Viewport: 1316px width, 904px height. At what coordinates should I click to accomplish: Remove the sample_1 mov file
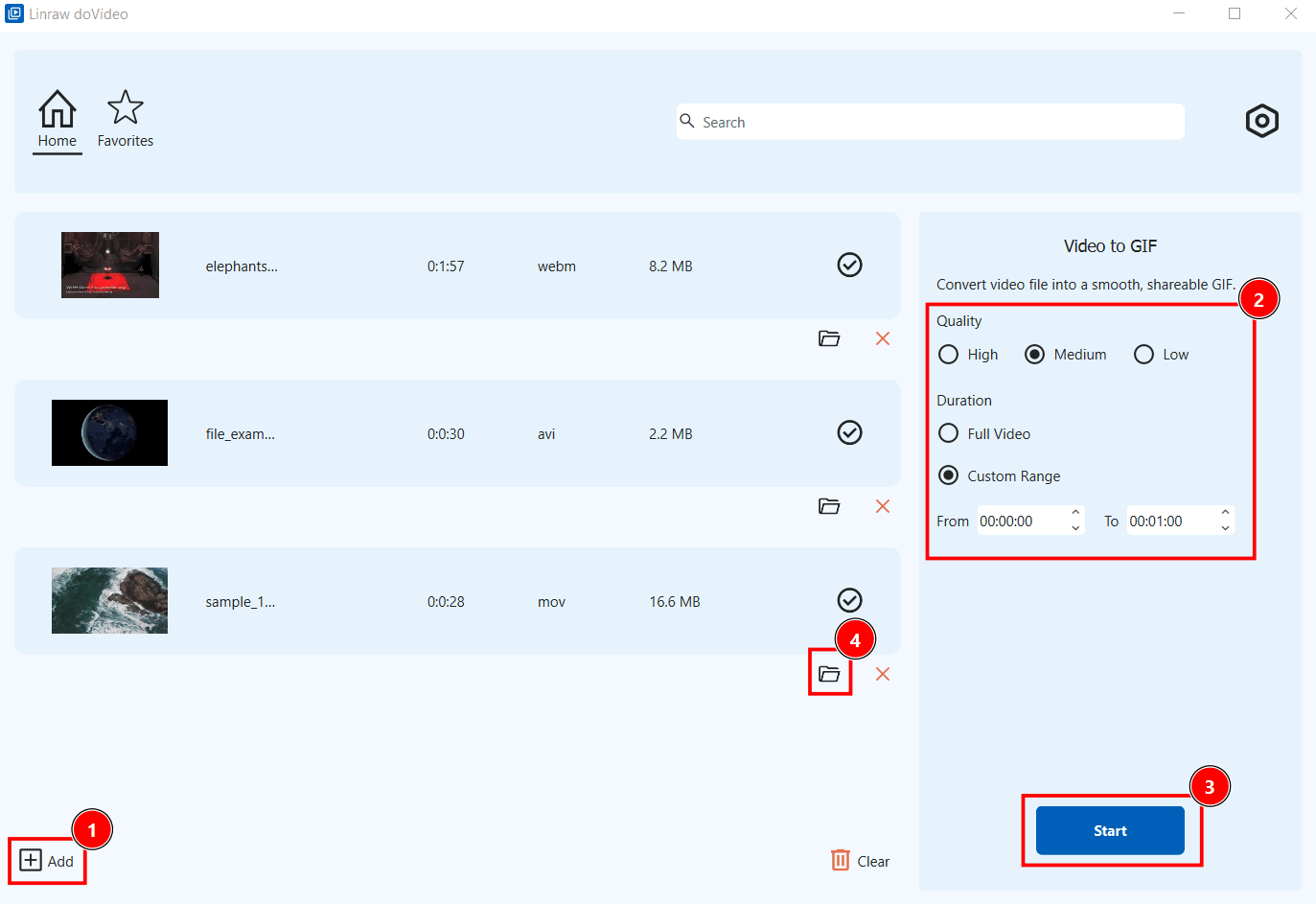coord(883,674)
